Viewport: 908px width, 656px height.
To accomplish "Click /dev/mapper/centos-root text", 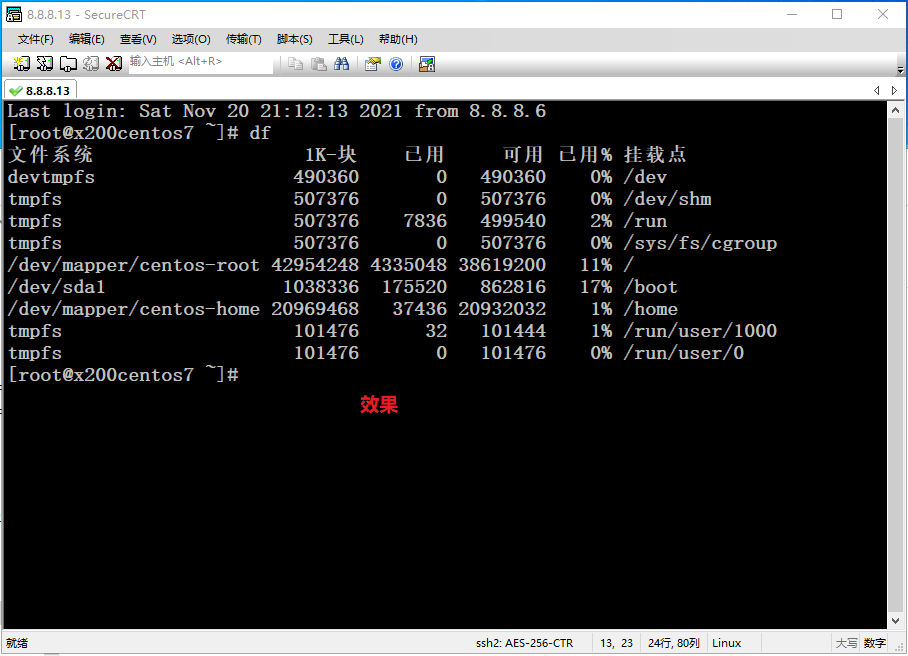I will 133,265.
